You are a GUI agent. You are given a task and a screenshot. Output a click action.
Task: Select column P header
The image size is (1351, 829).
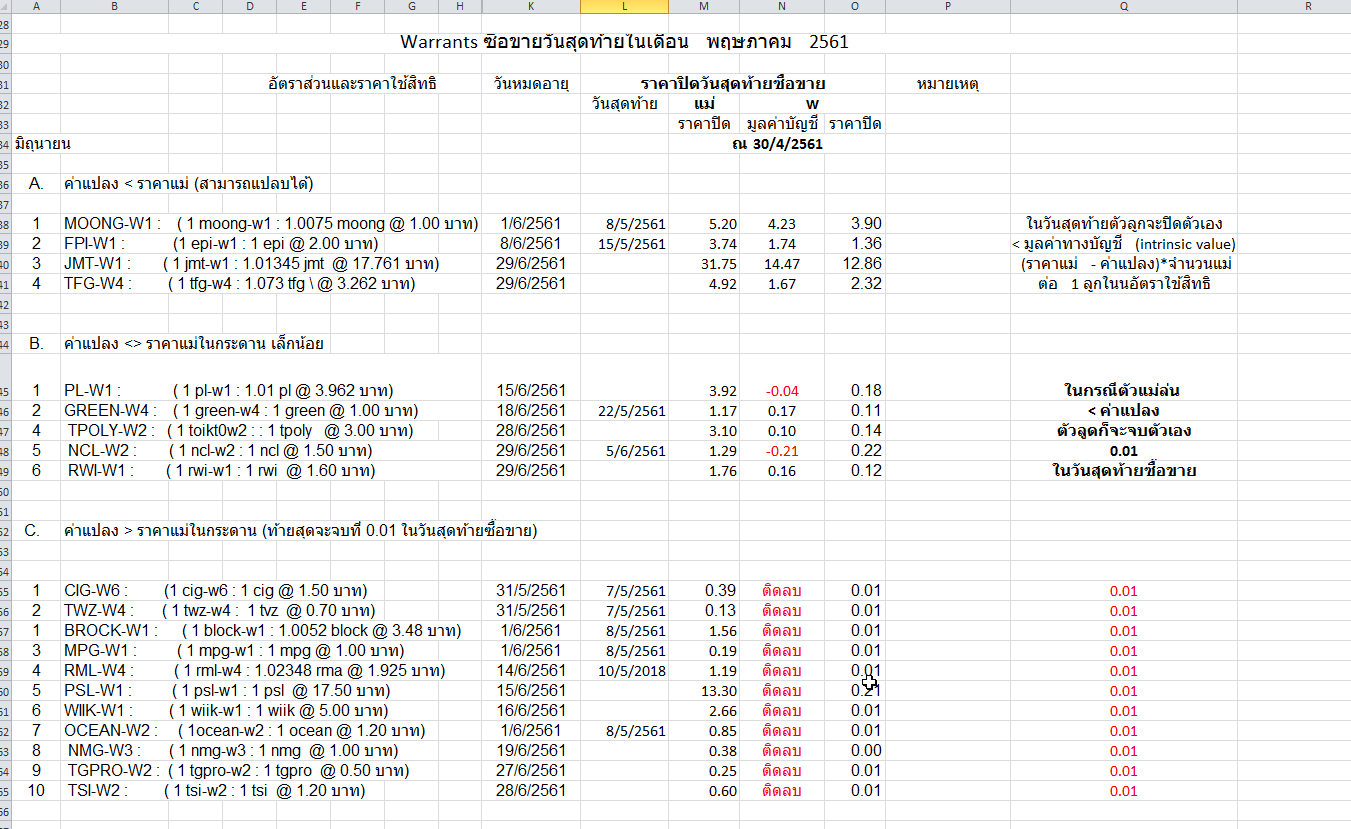[x=947, y=7]
